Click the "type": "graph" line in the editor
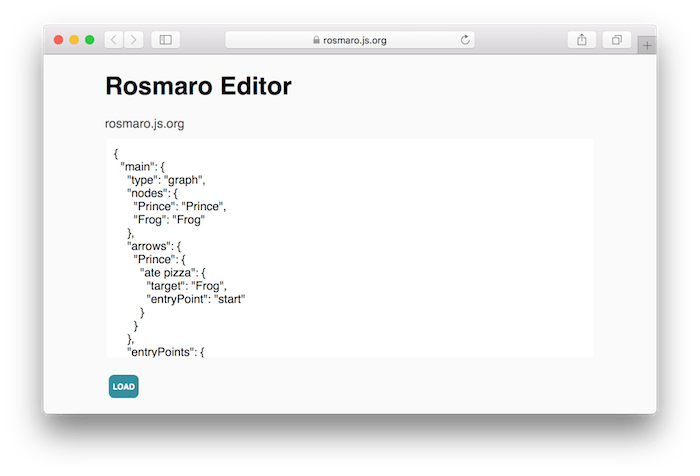Screen dimensions: 700x476 (166, 180)
